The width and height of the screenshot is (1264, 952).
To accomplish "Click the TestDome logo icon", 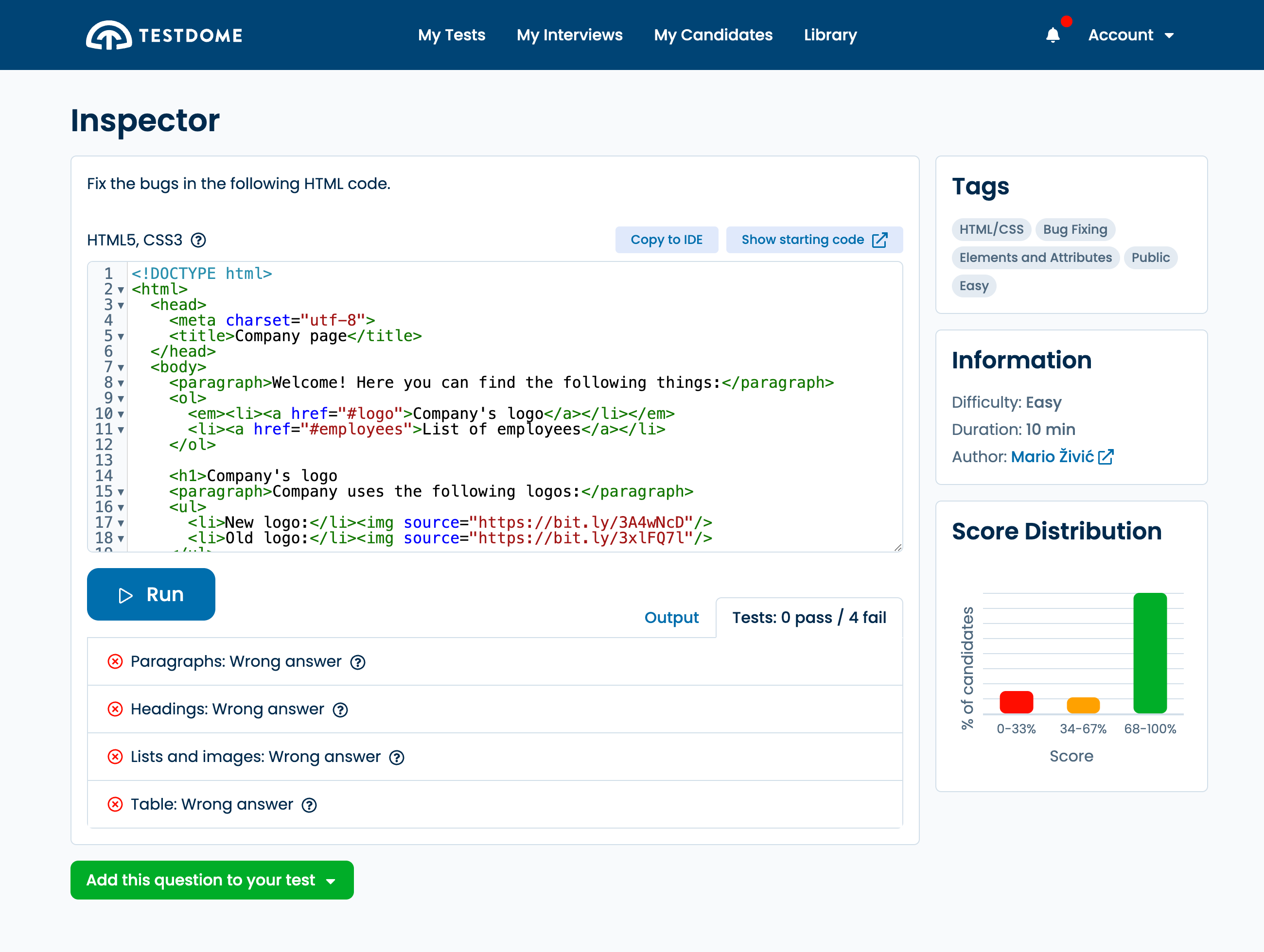I will tap(108, 35).
